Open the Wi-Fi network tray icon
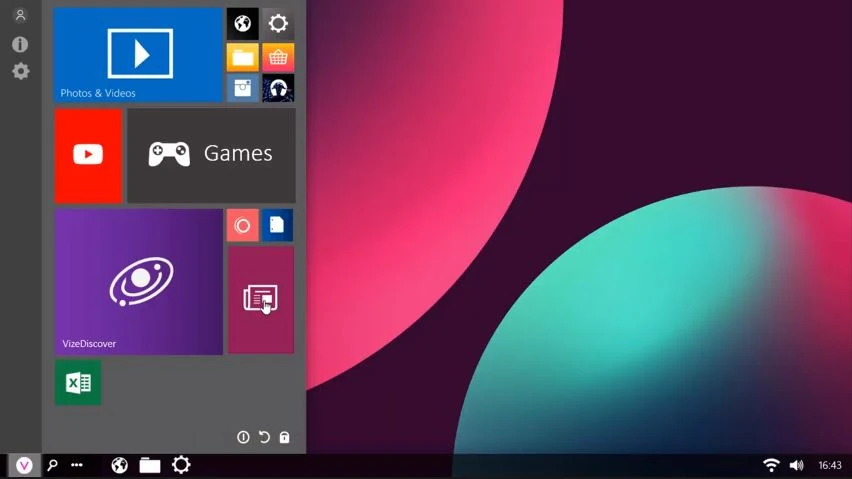This screenshot has width=852, height=479. pos(771,465)
